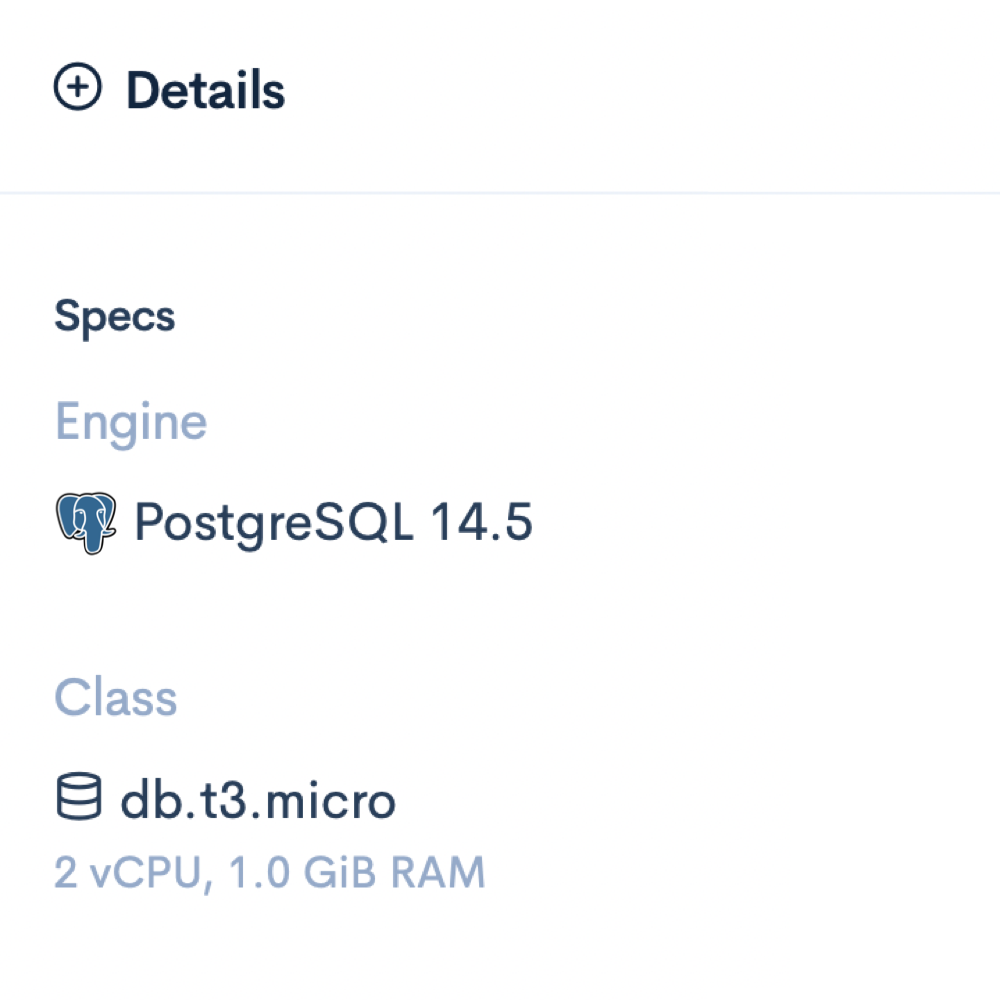Select the database cylinder icon
The width and height of the screenshot is (1000, 1000).
click(78, 796)
